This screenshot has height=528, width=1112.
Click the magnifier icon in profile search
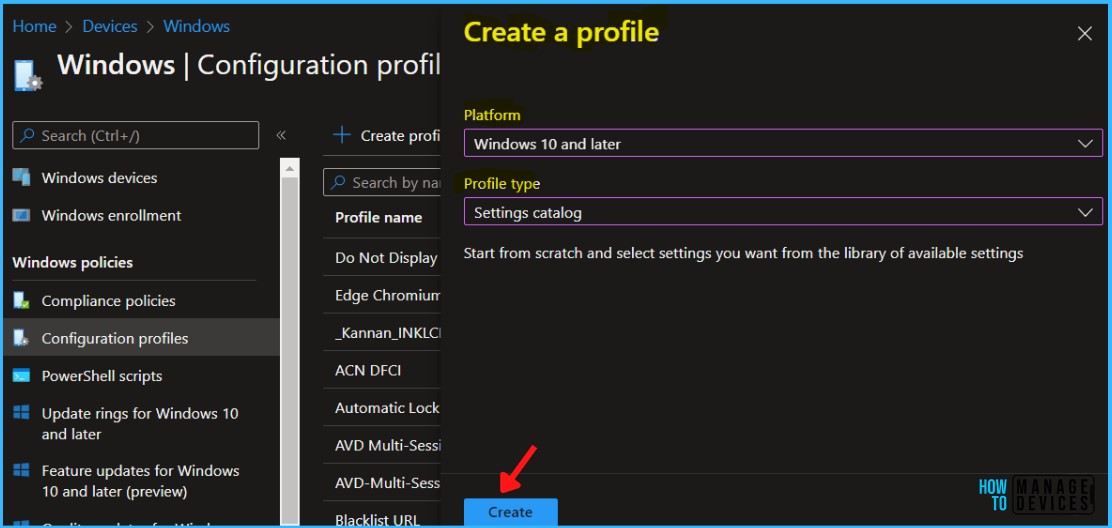(339, 182)
